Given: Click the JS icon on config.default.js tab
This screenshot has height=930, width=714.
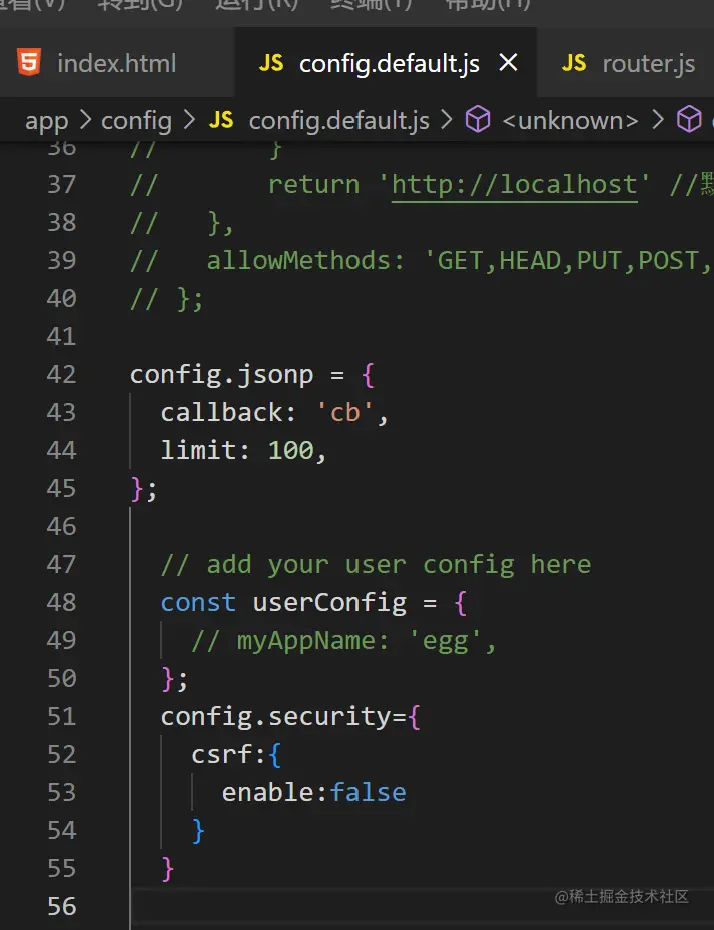Looking at the screenshot, I should tap(271, 63).
